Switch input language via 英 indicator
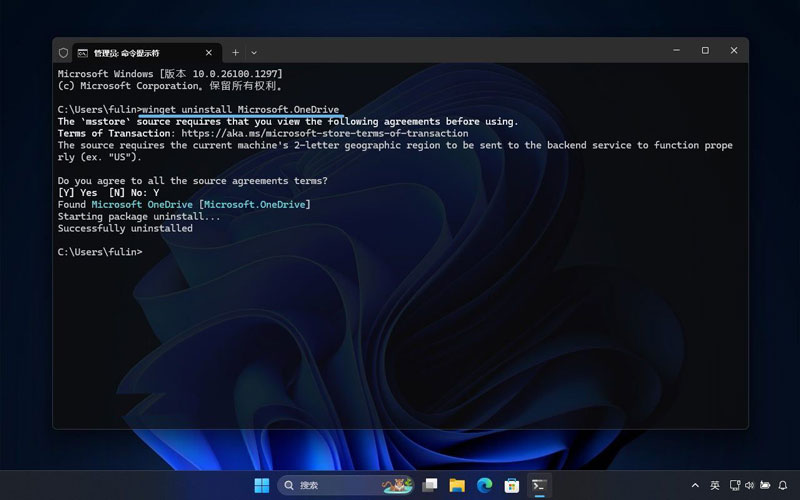The height and width of the screenshot is (500, 800). point(715,485)
